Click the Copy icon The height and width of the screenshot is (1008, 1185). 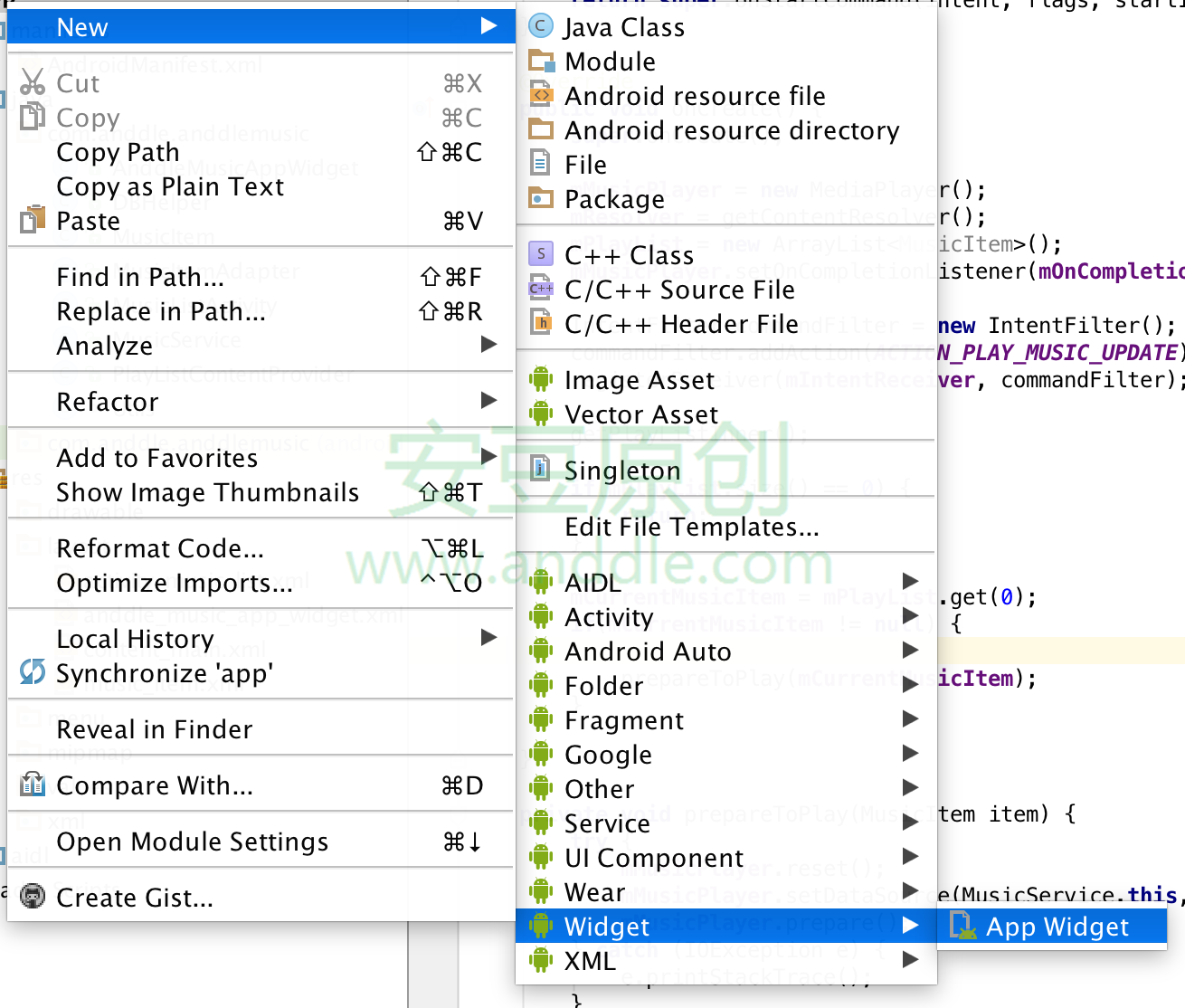coord(33,117)
